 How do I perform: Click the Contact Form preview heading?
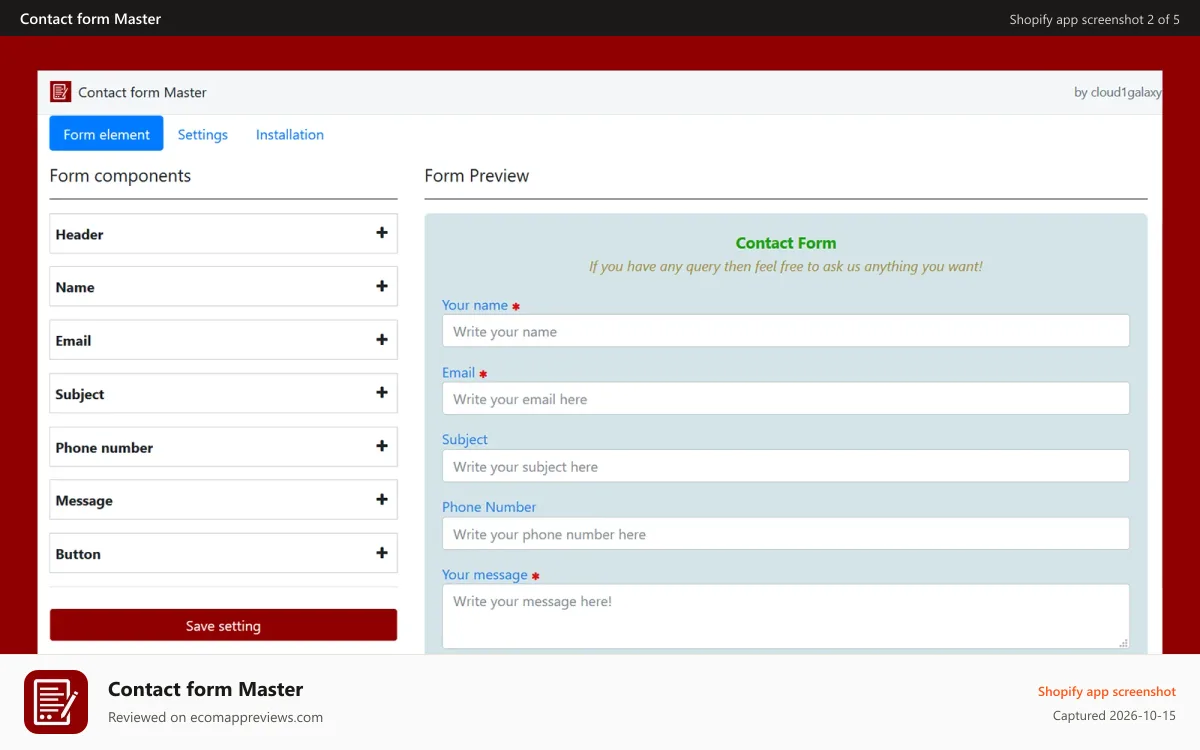point(786,243)
